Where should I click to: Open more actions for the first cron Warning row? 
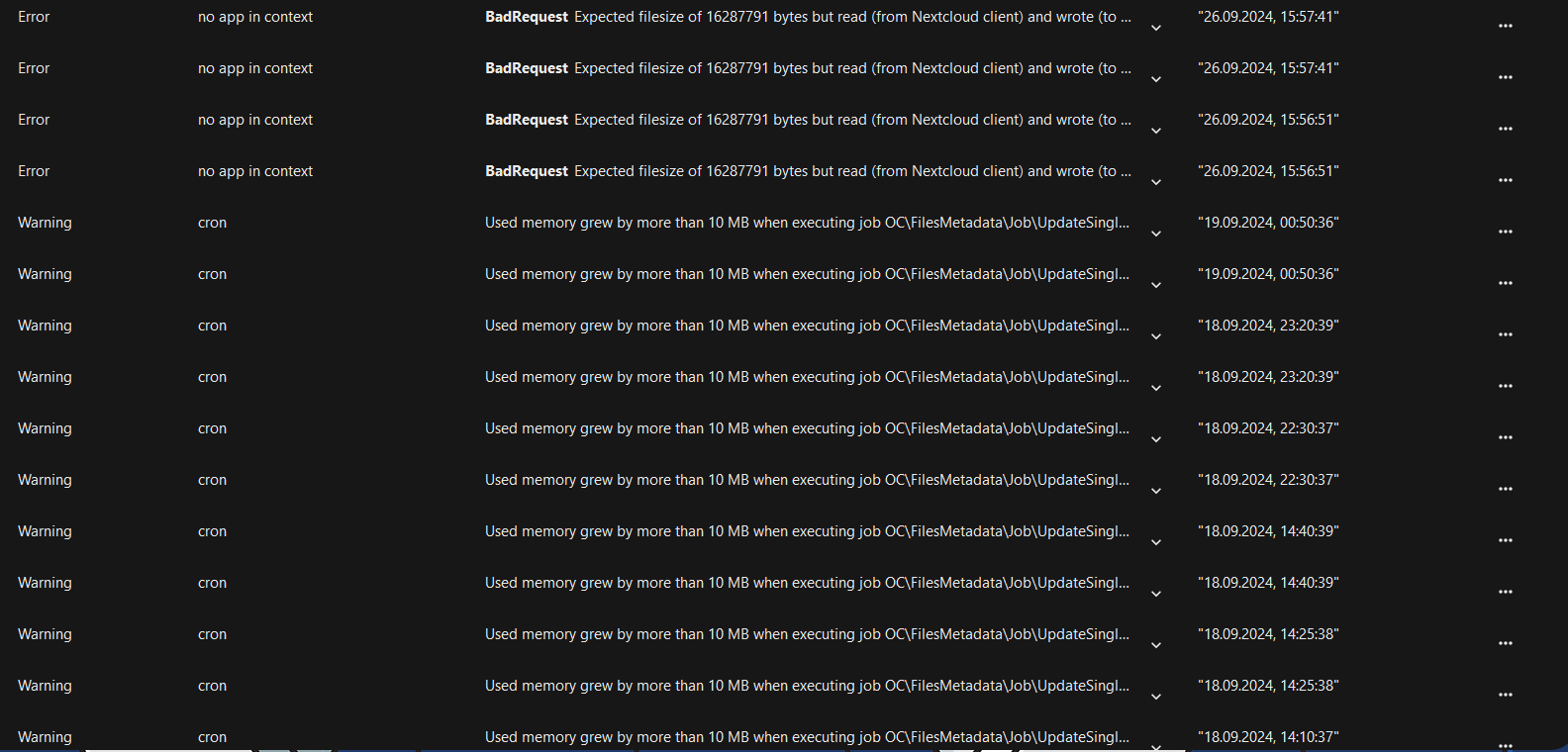[x=1505, y=233]
